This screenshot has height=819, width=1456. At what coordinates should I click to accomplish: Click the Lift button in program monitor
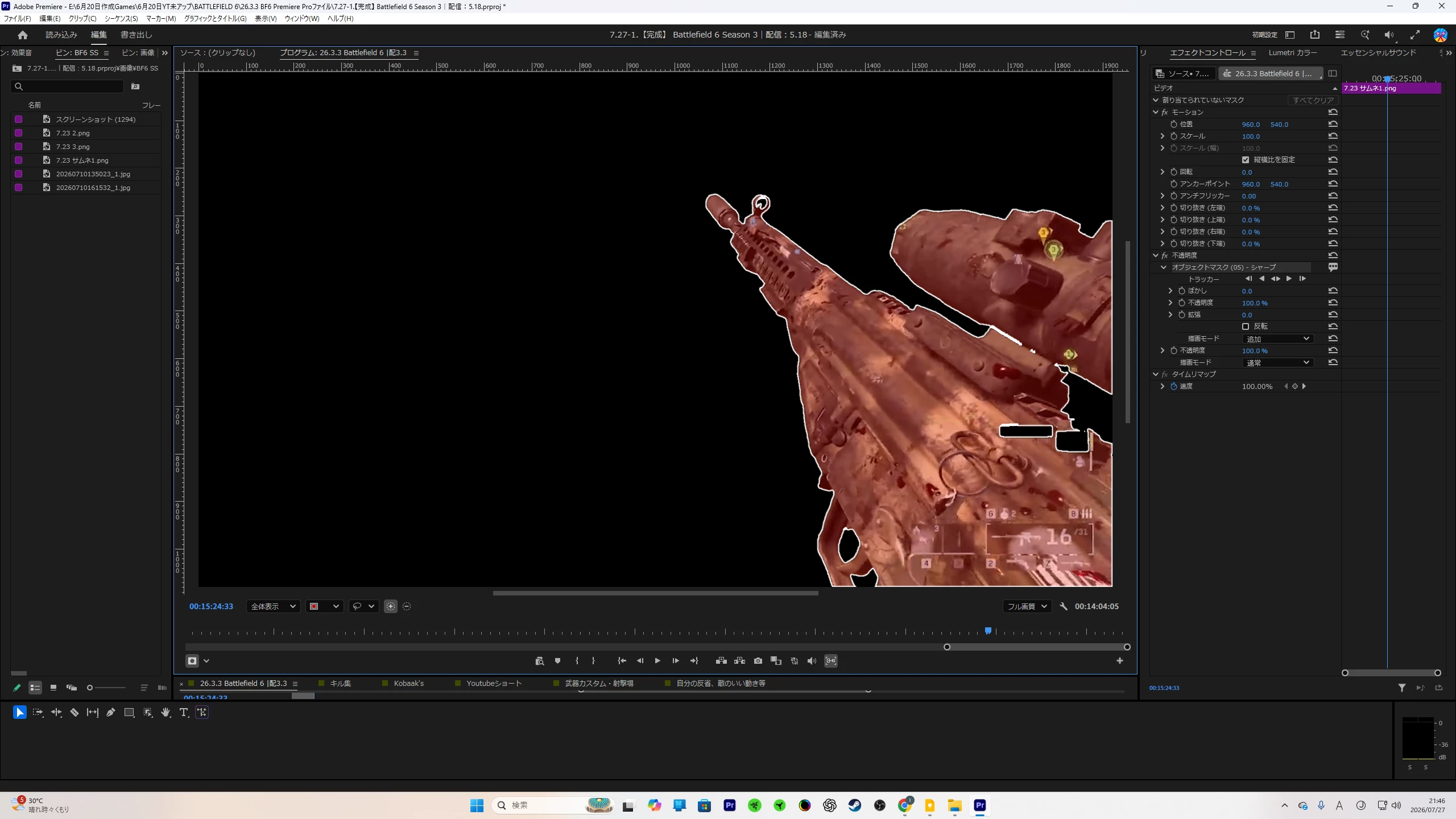pos(721,661)
